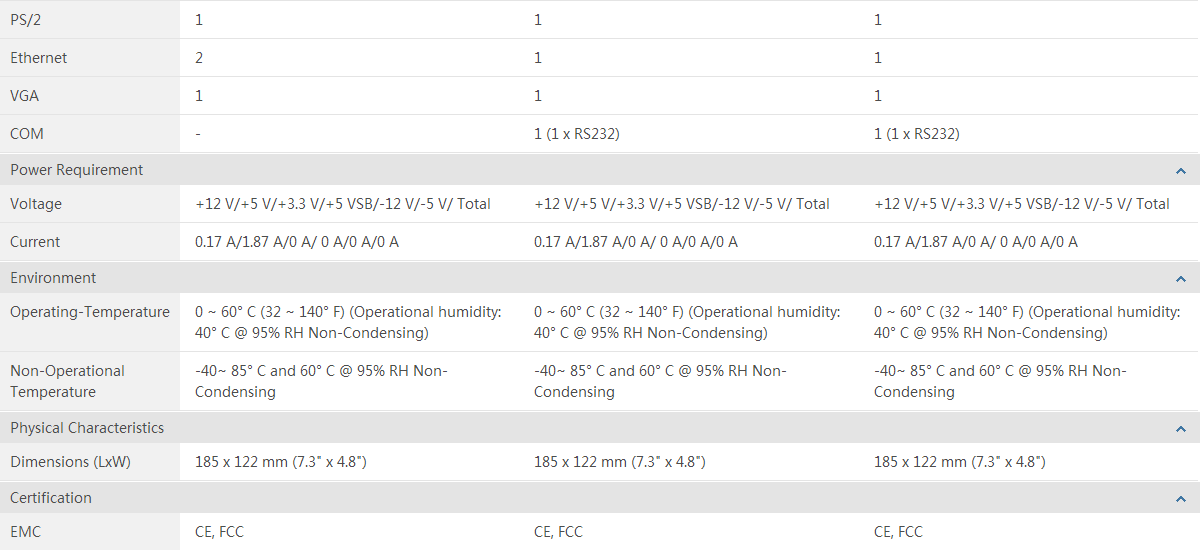The image size is (1201, 550).
Task: Click the Power Requirement header text
Action: [77, 170]
